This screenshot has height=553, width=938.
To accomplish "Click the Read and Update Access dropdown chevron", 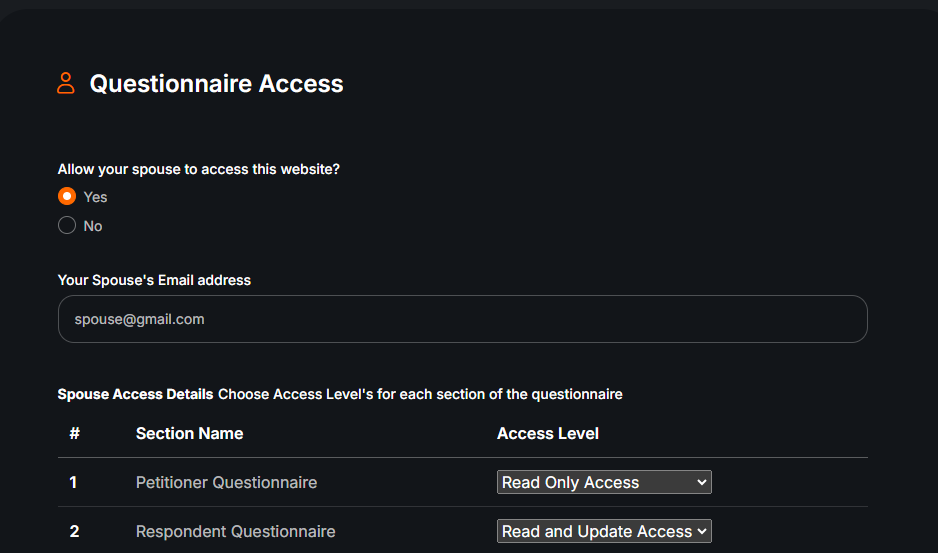I will 702,531.
